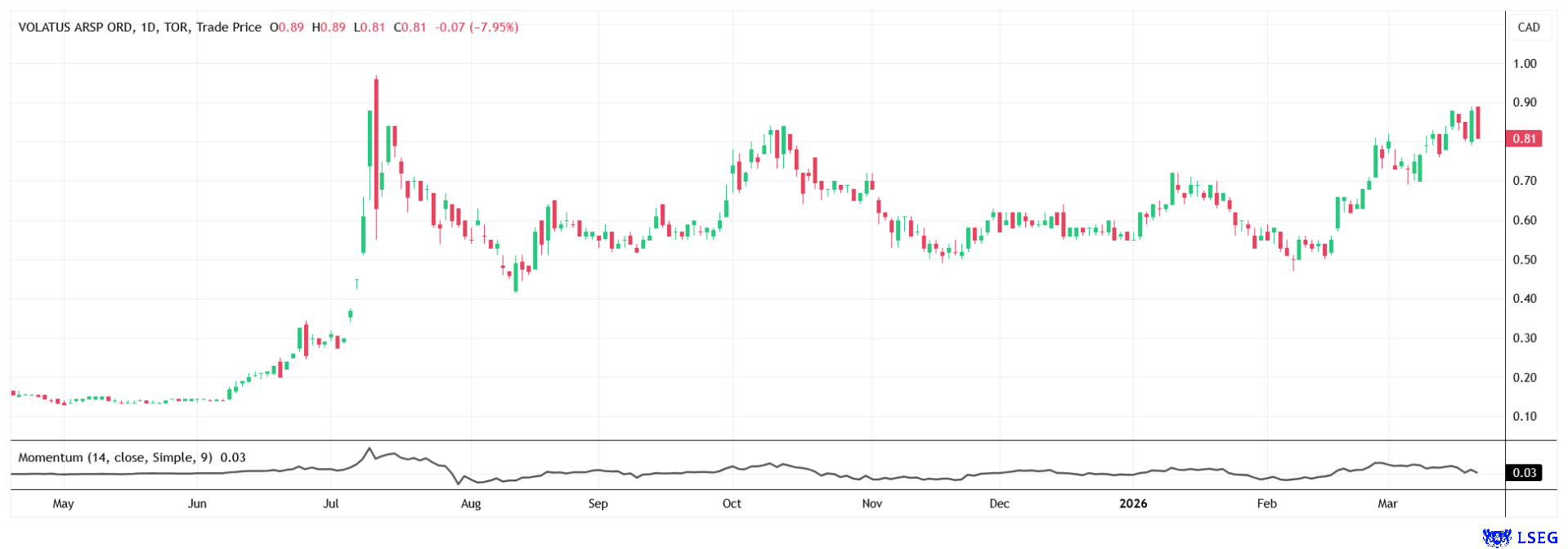Click the 1.00 price axis label
Image resolution: width=1568 pixels, height=549 pixels.
point(1524,64)
